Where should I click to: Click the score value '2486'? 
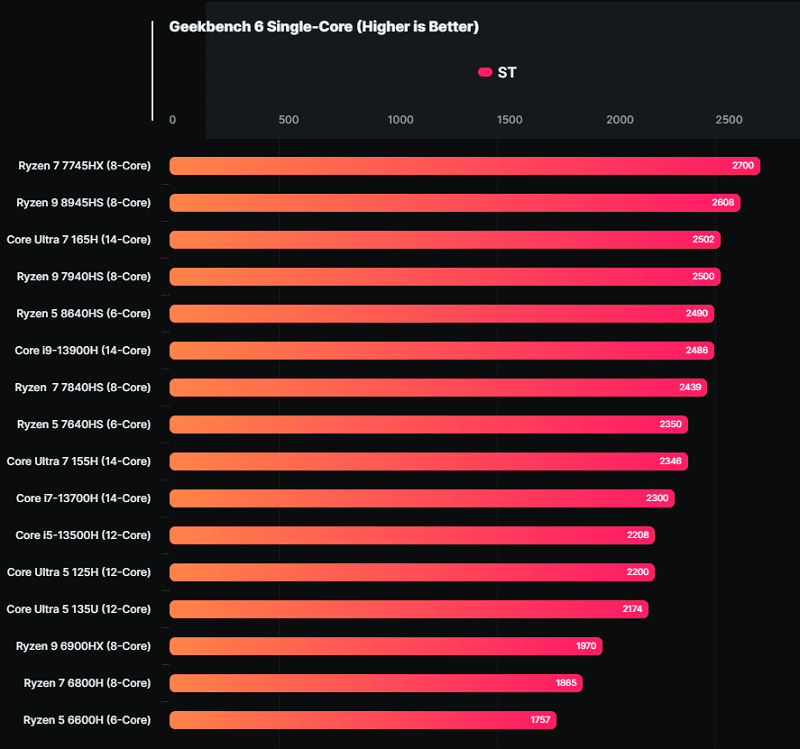(x=696, y=350)
